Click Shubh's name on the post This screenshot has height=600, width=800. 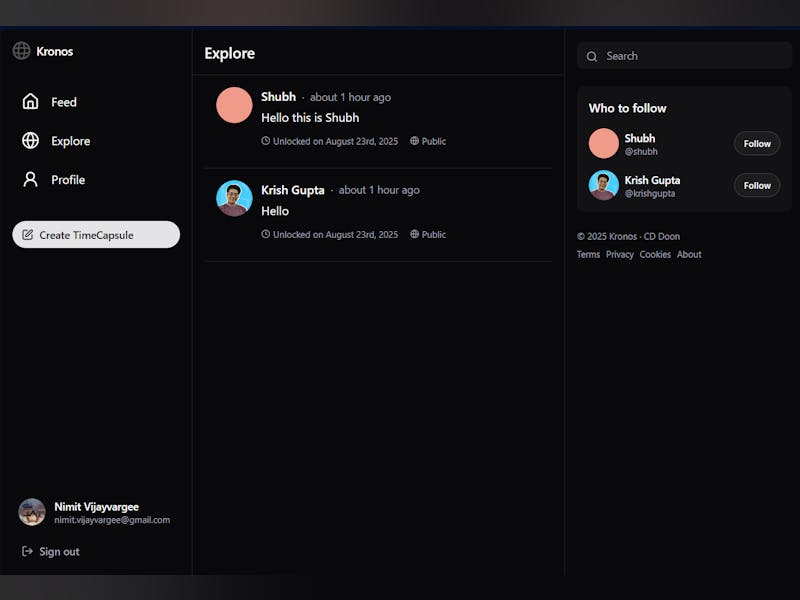(x=279, y=96)
